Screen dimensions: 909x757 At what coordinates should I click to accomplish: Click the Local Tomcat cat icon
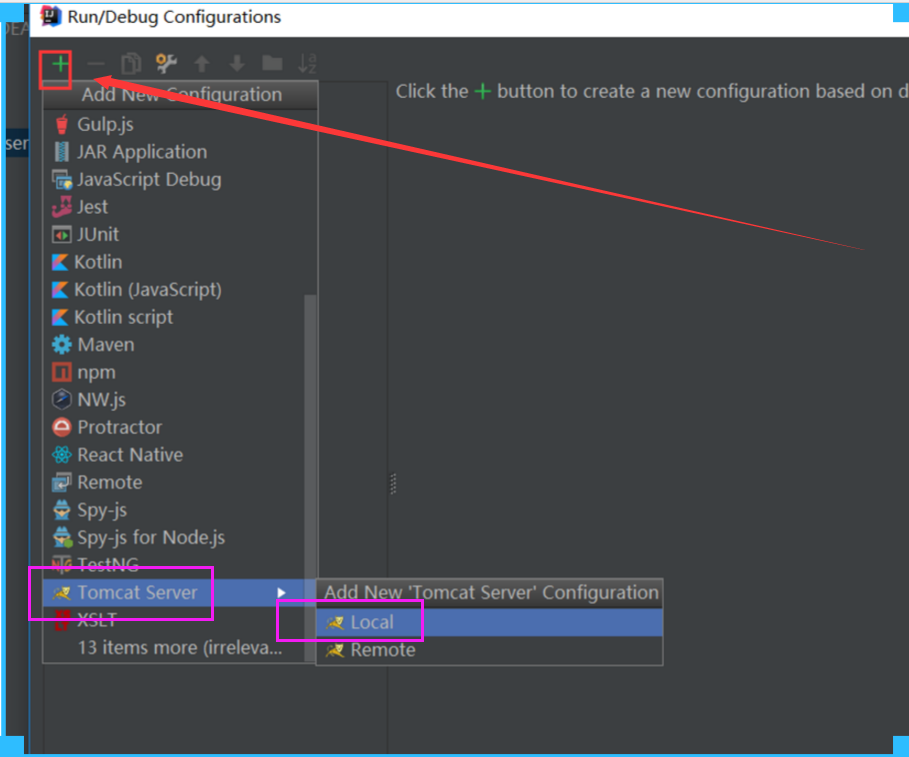point(335,623)
